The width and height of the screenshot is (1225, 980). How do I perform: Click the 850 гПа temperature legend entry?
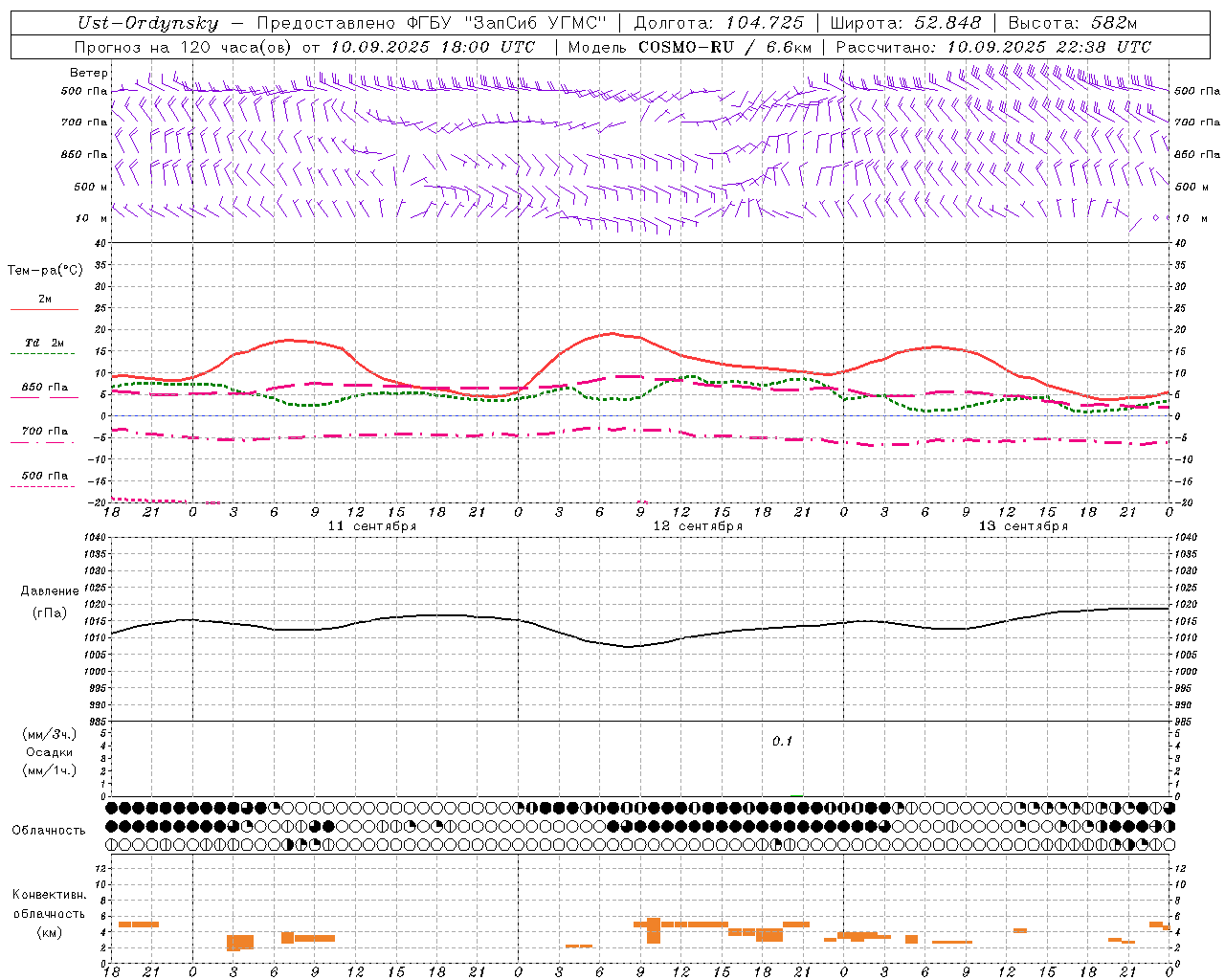pyautogui.click(x=44, y=388)
